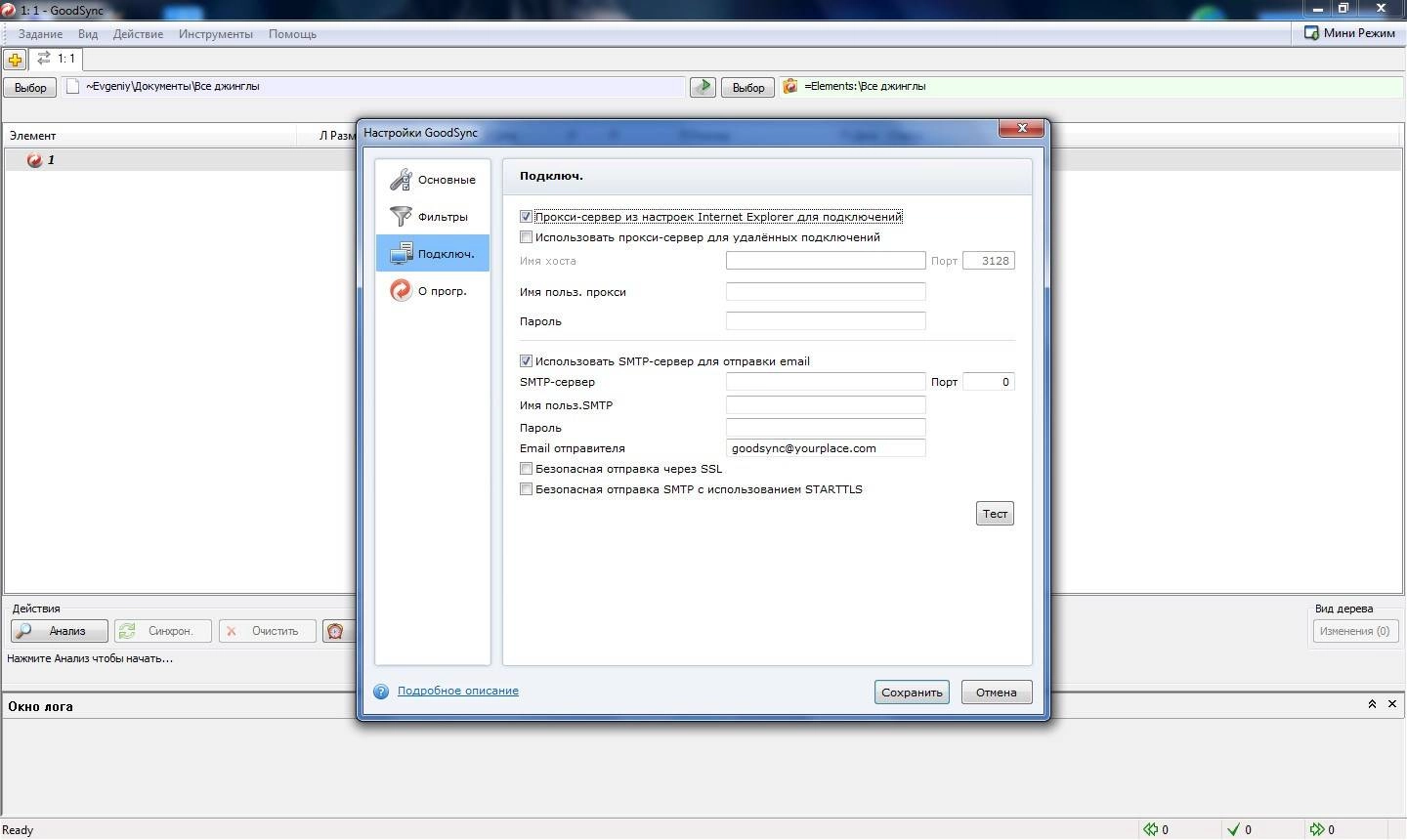Open the Инструменты menu
Viewport: 1407px width, 840px height.
216,34
